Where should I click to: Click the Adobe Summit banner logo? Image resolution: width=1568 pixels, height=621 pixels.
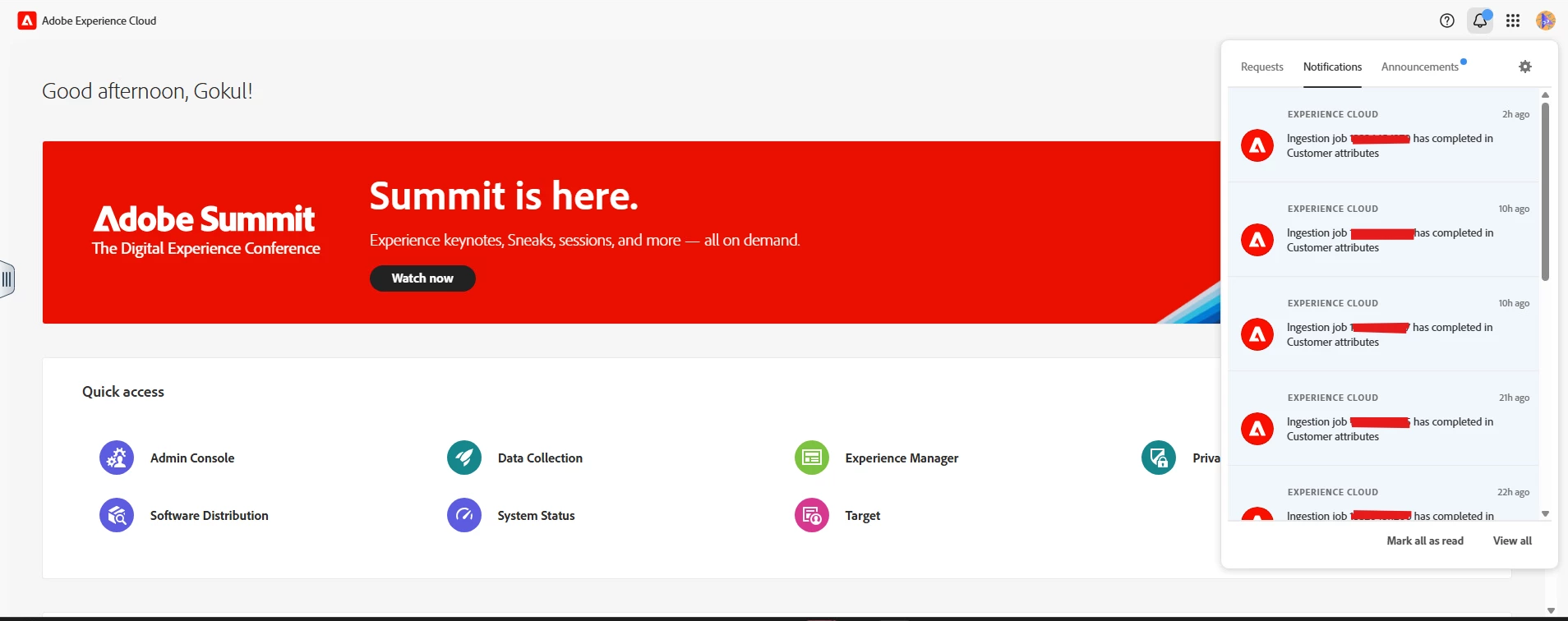(x=205, y=231)
